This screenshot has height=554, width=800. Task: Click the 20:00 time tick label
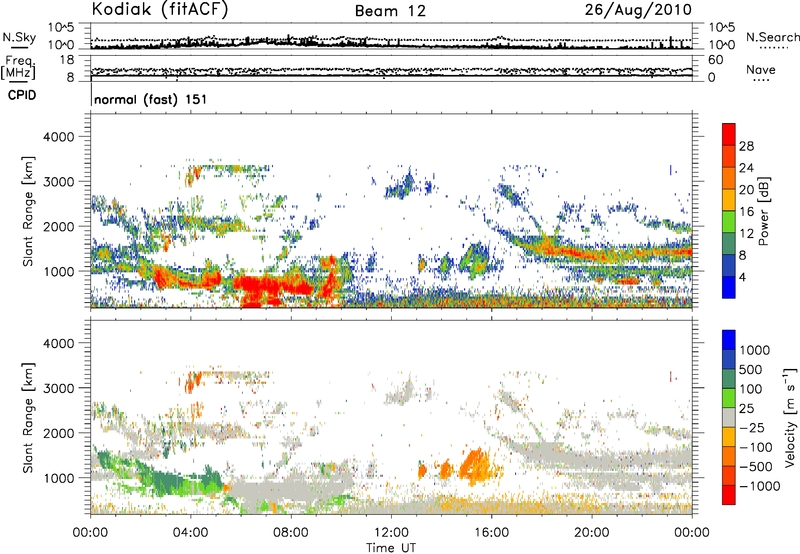(x=591, y=533)
